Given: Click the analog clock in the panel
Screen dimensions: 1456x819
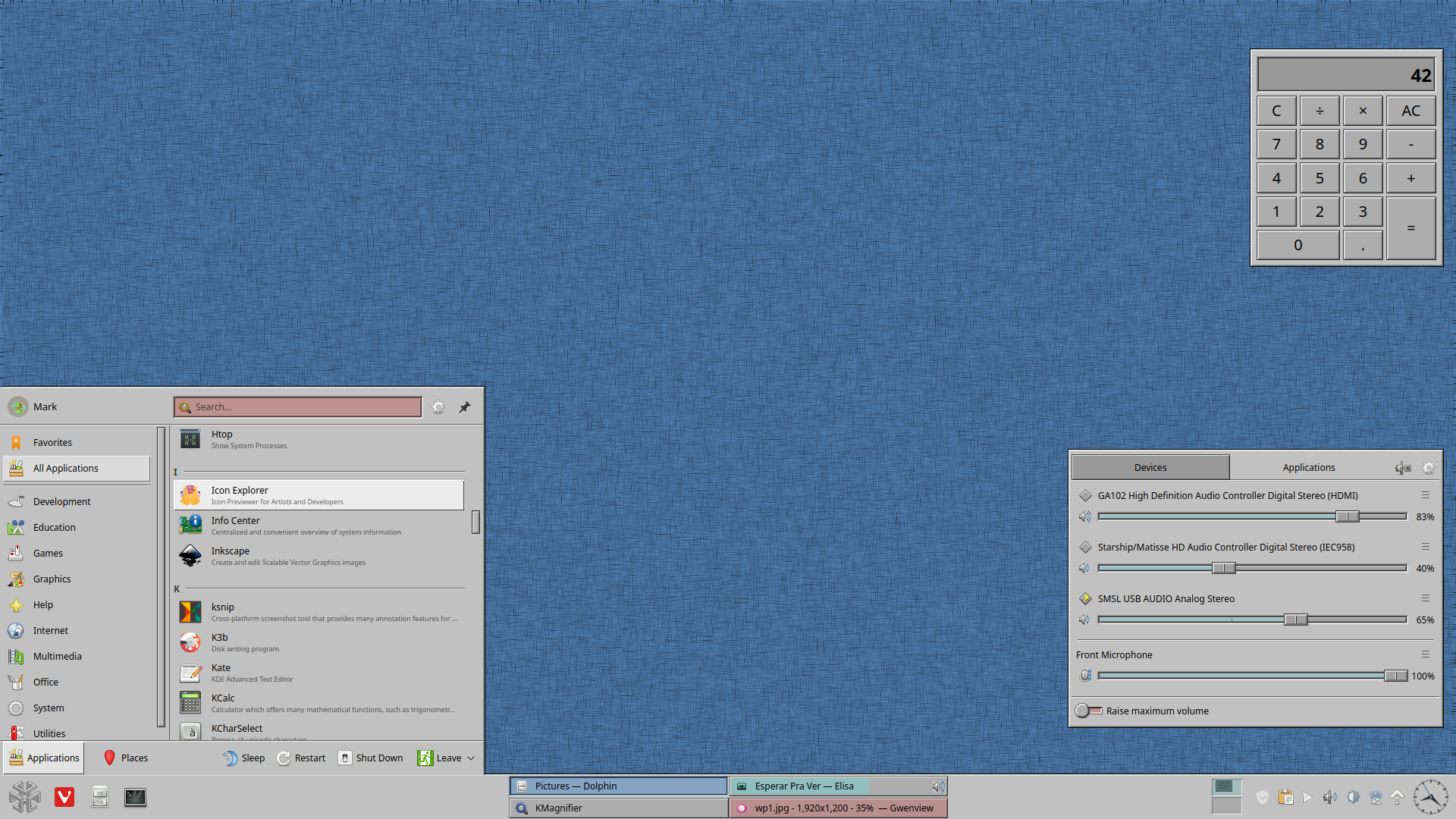Looking at the screenshot, I should 1431,797.
